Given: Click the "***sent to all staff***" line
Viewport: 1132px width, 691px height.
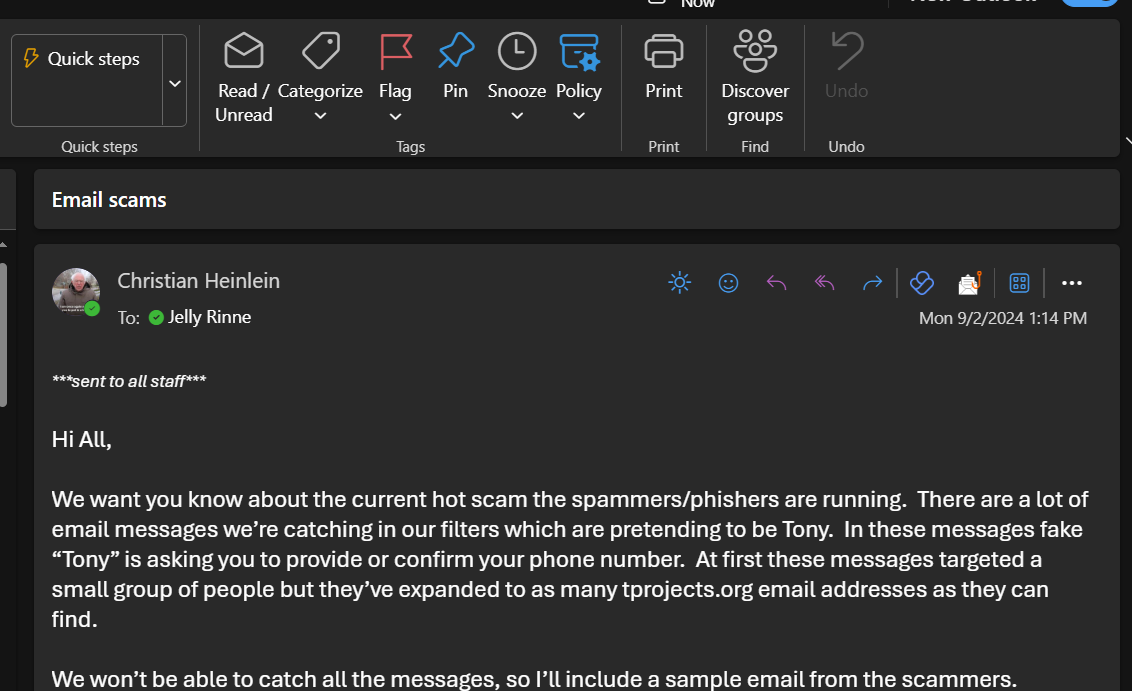Looking at the screenshot, I should click(x=129, y=381).
